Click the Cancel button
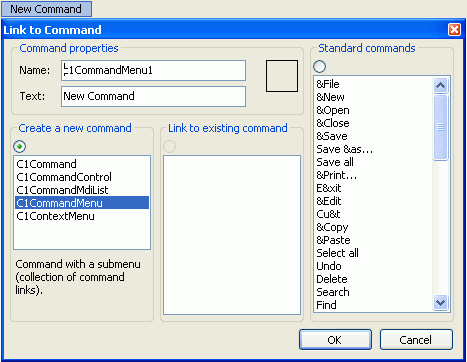This screenshot has width=467, height=362. (x=416, y=340)
